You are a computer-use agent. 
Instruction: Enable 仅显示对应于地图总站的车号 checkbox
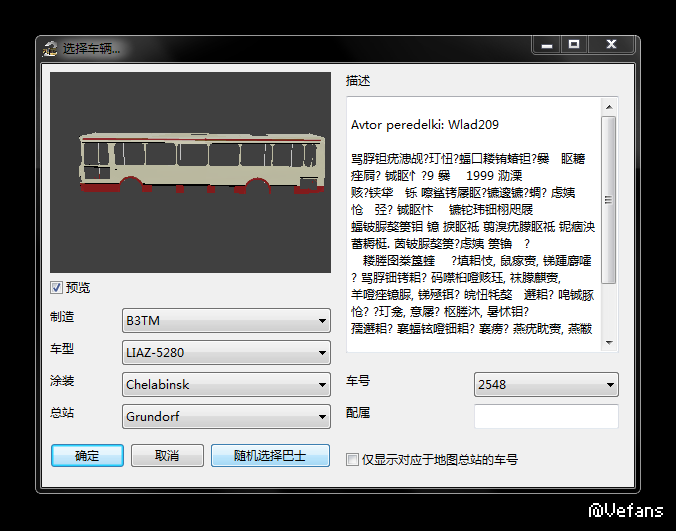click(352, 459)
